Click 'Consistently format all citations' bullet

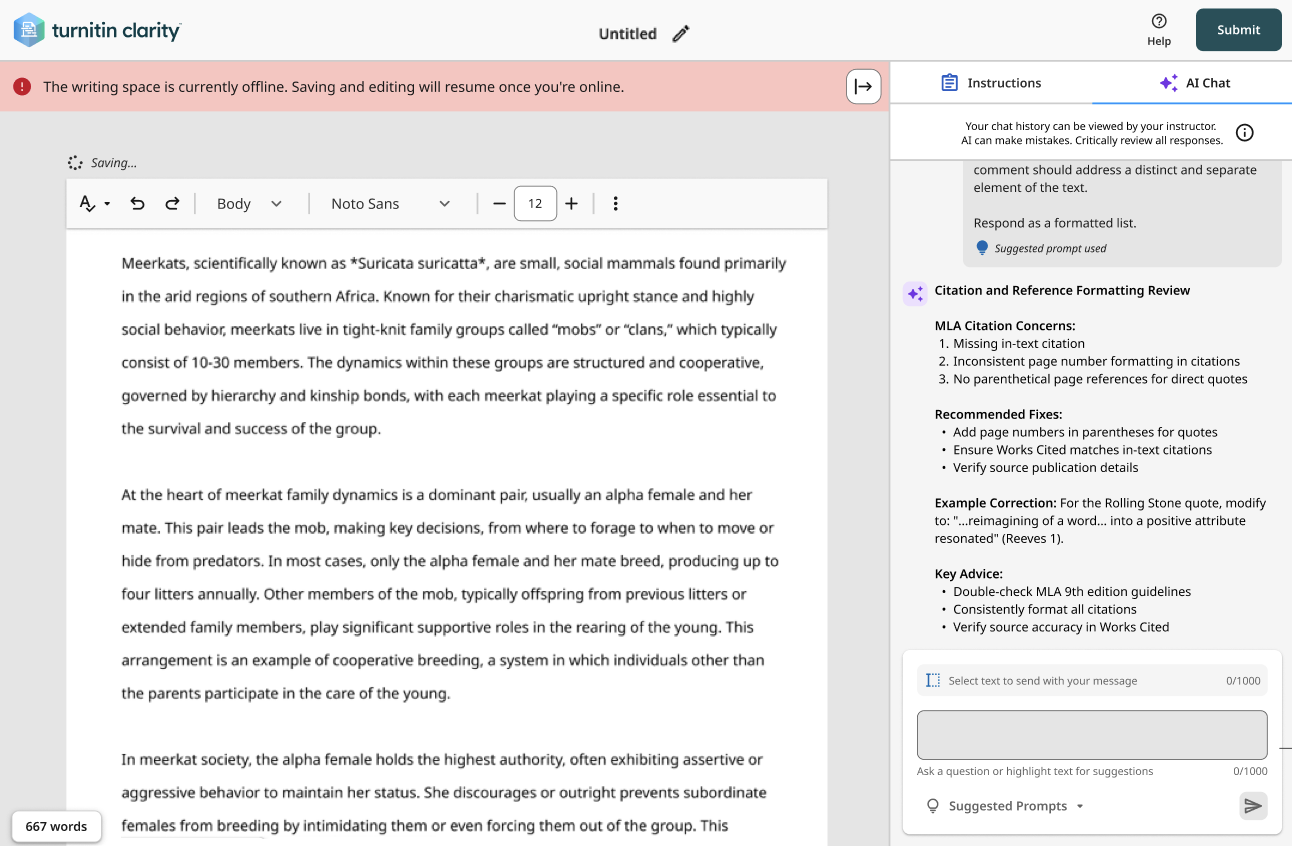click(1045, 610)
